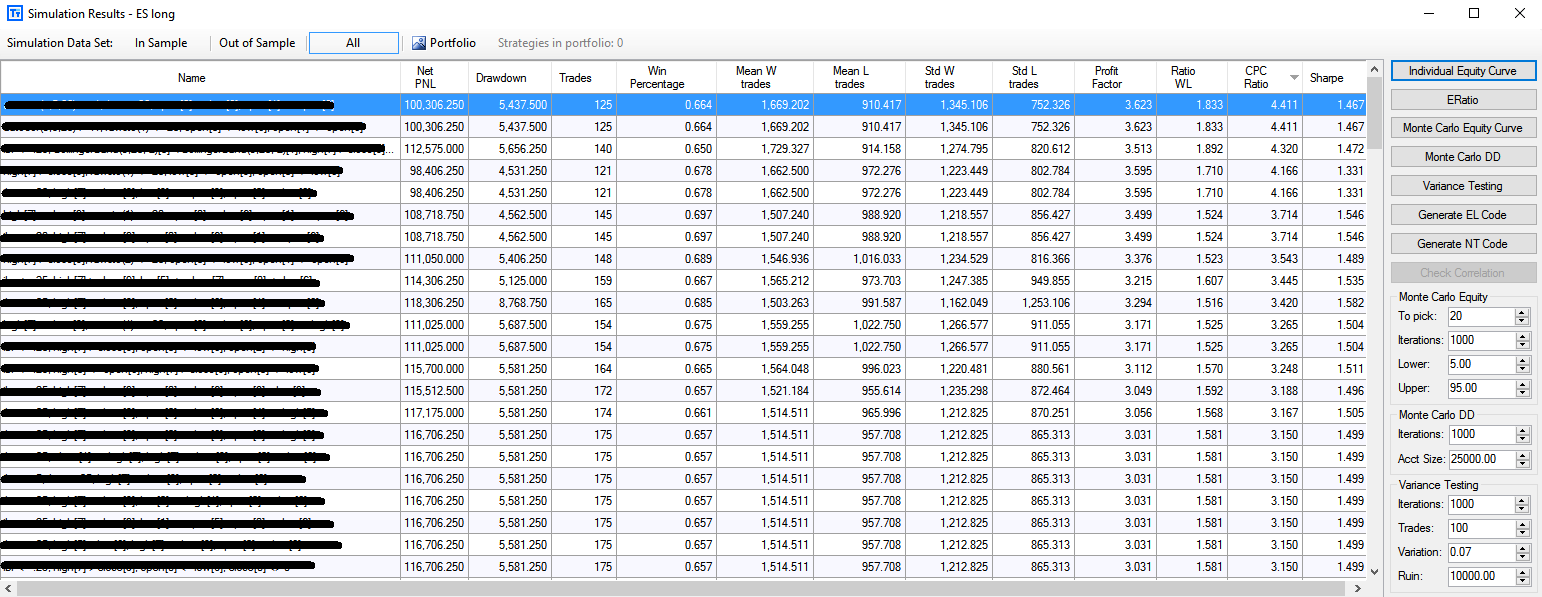Decrease Monte Carlo Equity Iterations with down arrow
The width and height of the screenshot is (1542, 597).
coord(1523,345)
